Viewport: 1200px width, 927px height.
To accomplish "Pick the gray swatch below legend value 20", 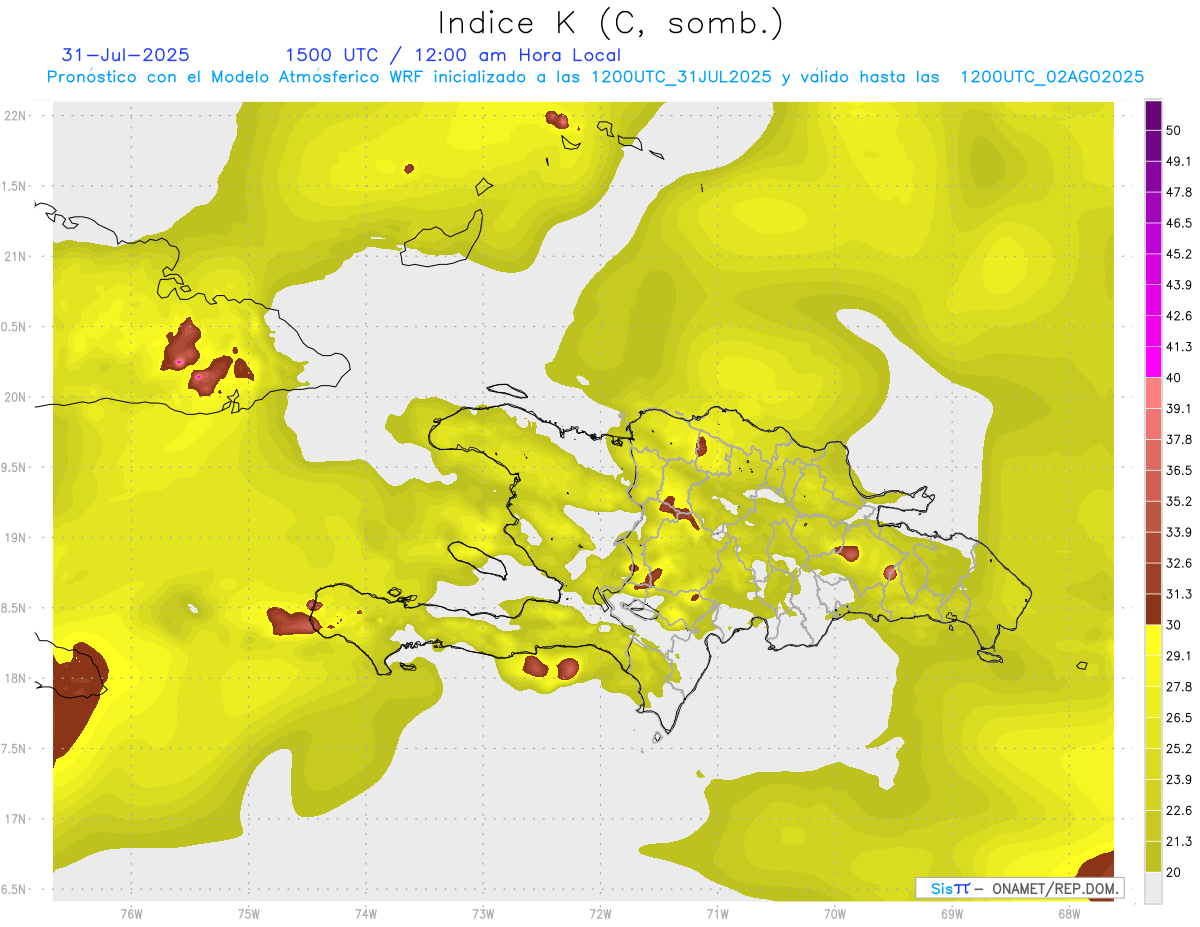I will click(1153, 887).
